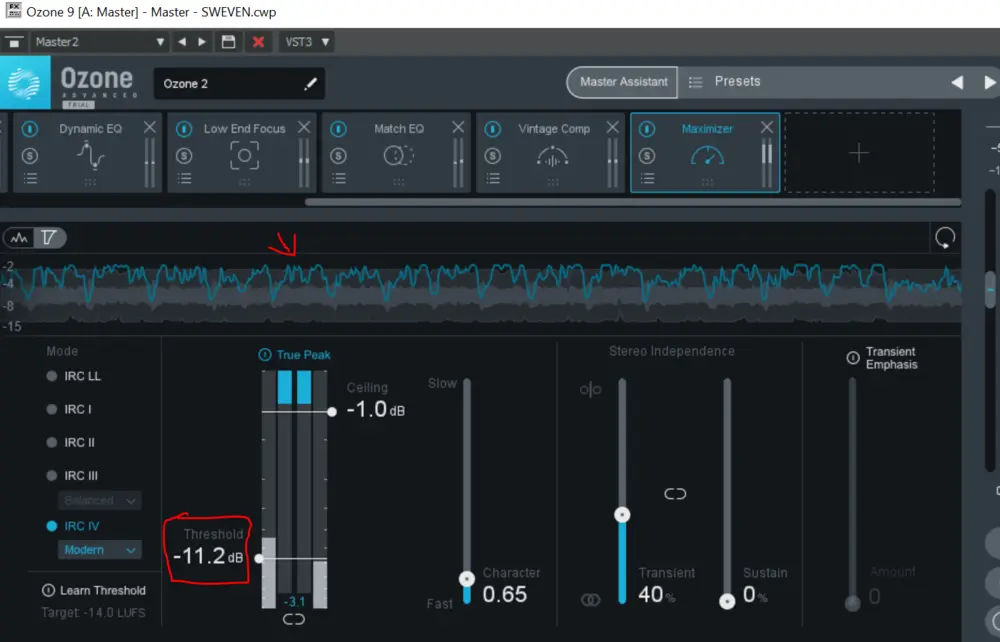Open the host plugin menu icon
The image size is (1000, 642).
14,42
